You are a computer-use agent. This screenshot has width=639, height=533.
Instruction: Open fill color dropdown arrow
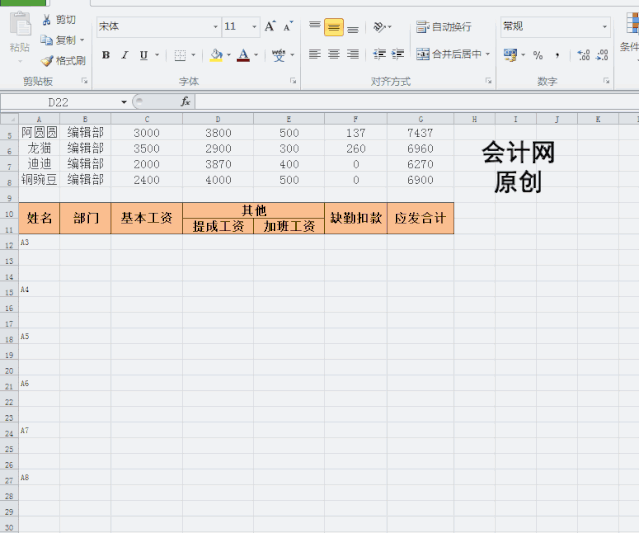point(229,55)
